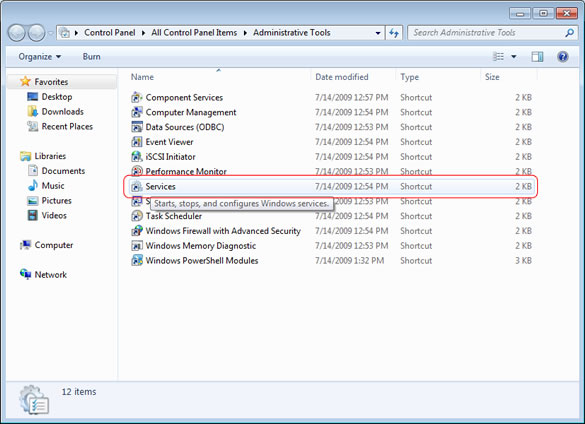The image size is (585, 424).
Task: Click the Forward navigation arrow
Action: coord(37,33)
